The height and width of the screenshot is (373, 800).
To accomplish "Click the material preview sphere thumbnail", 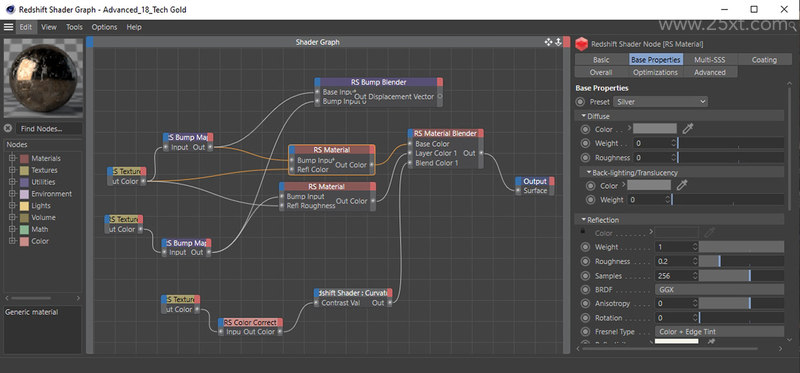I will tap(43, 78).
